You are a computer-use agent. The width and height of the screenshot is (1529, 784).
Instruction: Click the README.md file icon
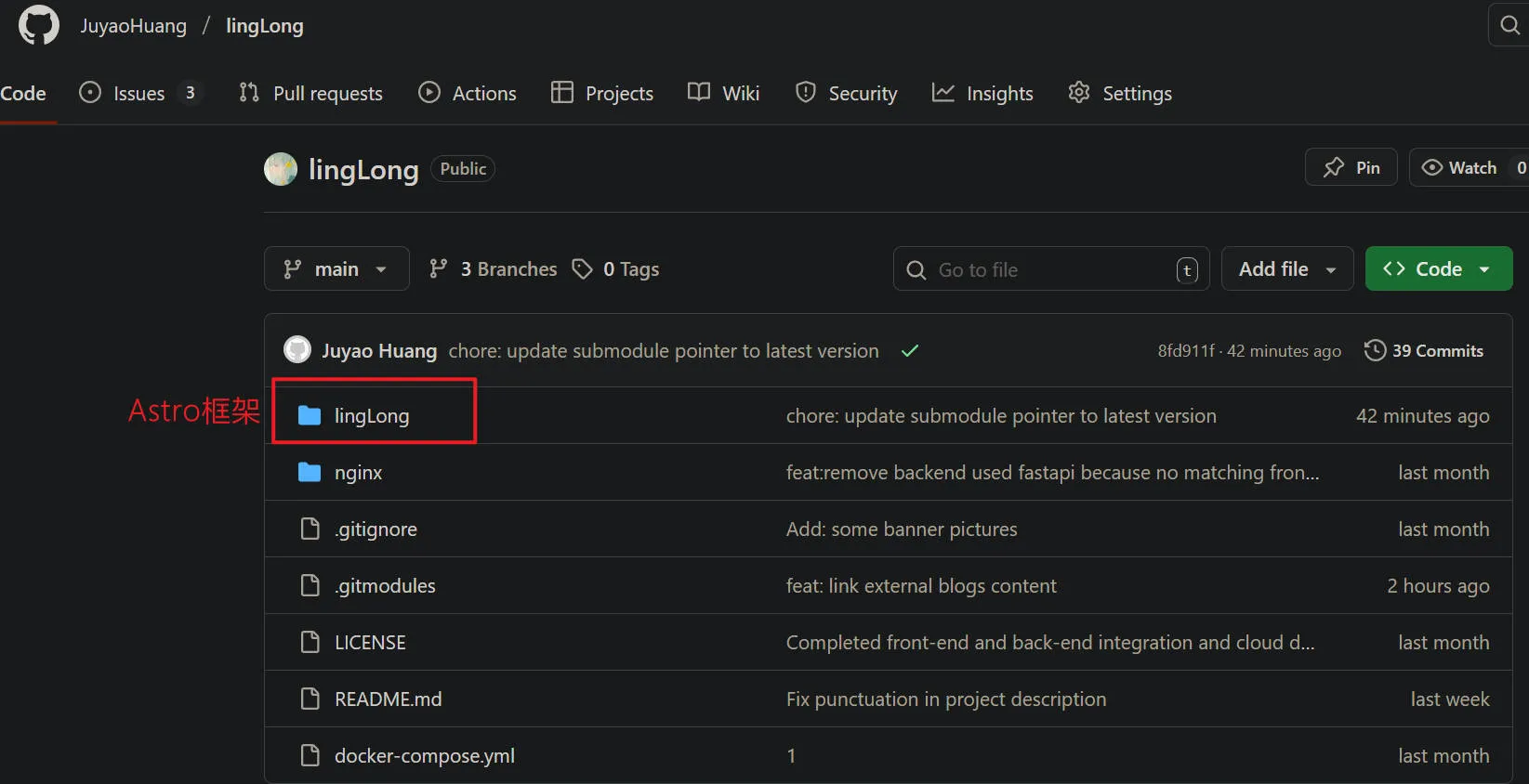pyautogui.click(x=310, y=699)
